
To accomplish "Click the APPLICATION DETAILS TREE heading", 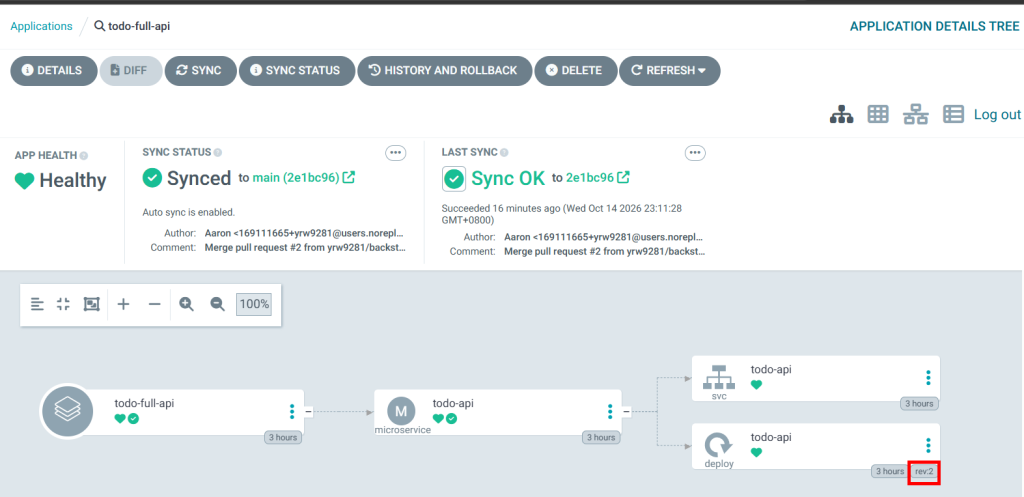I will (934, 26).
